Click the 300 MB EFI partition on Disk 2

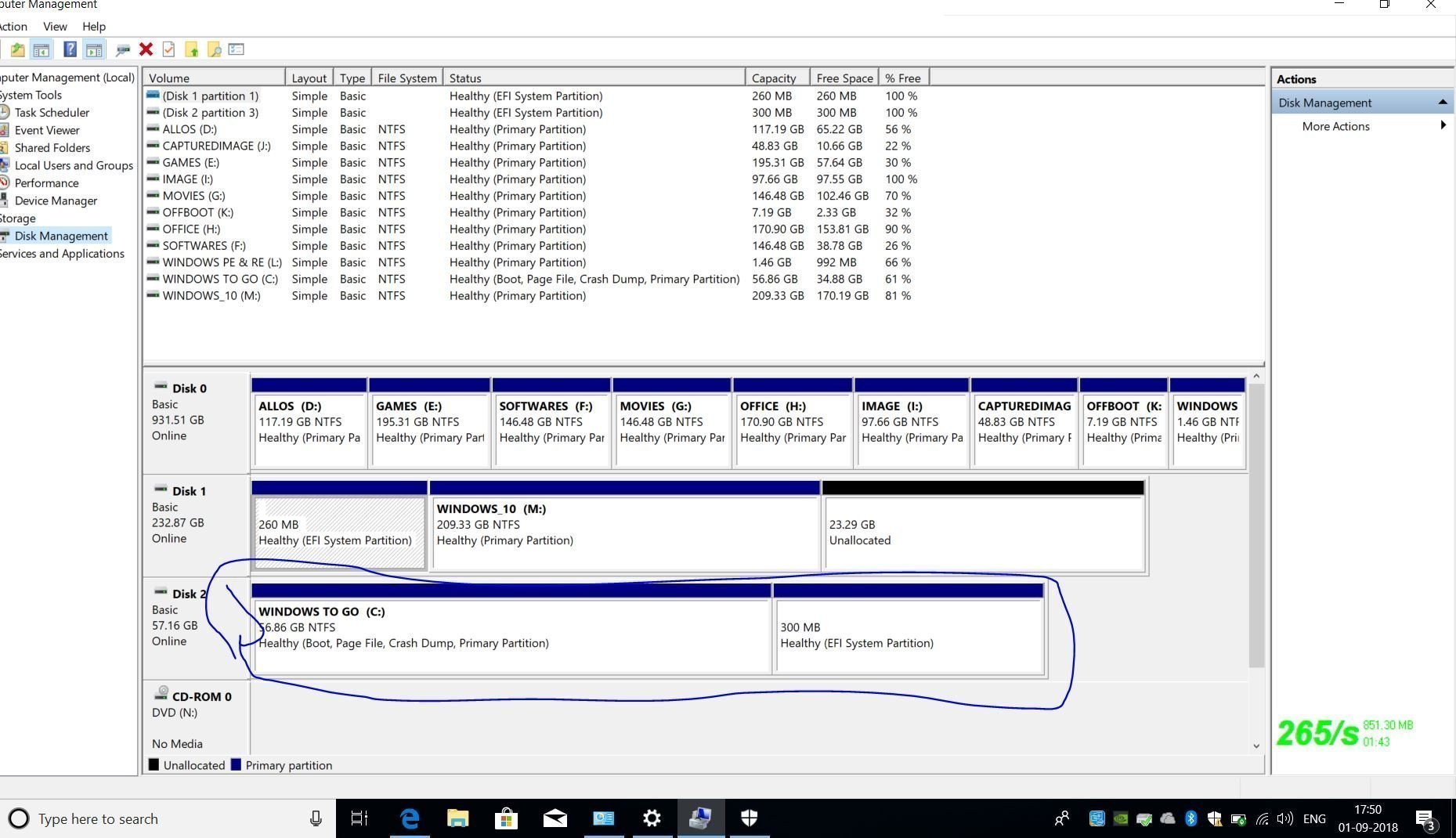point(909,628)
